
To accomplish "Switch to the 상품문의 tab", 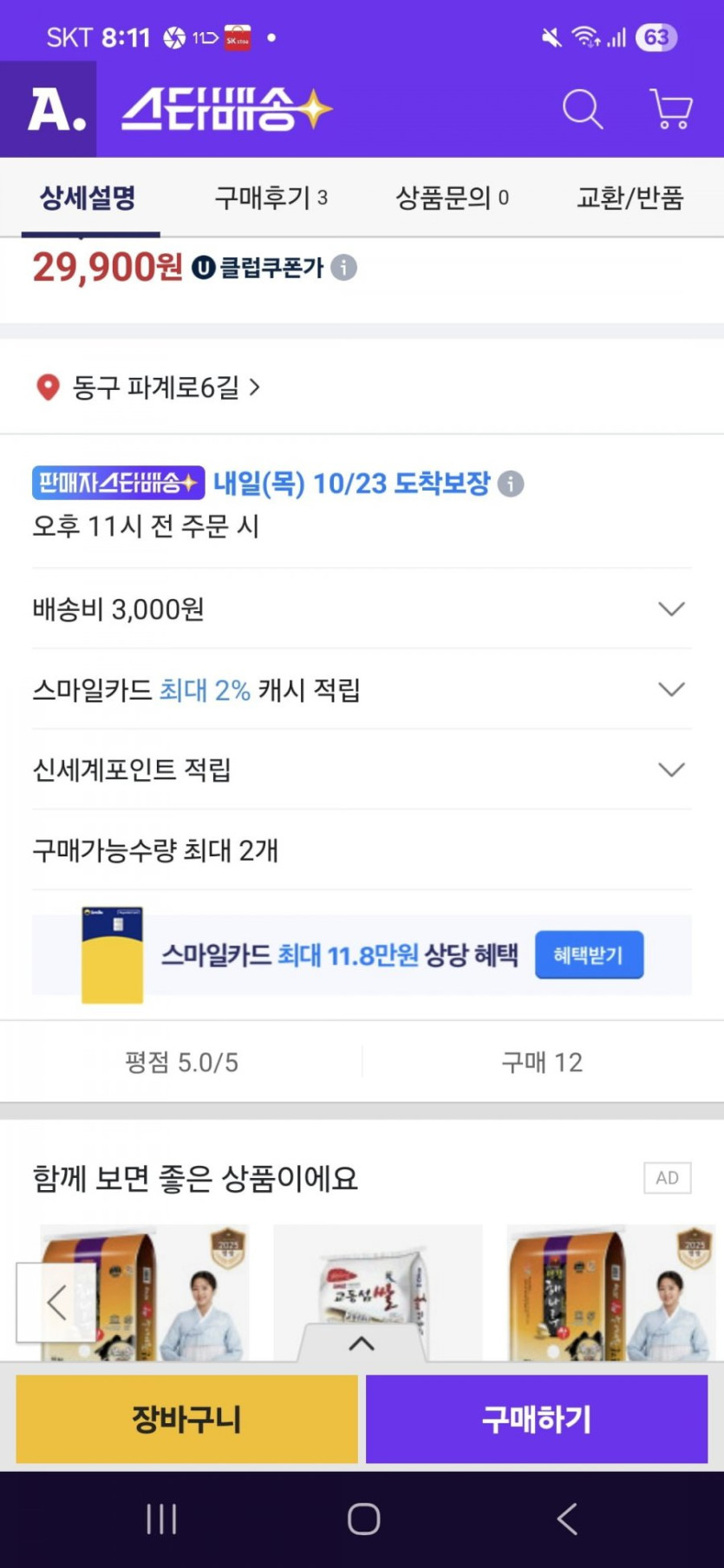I will (452, 198).
